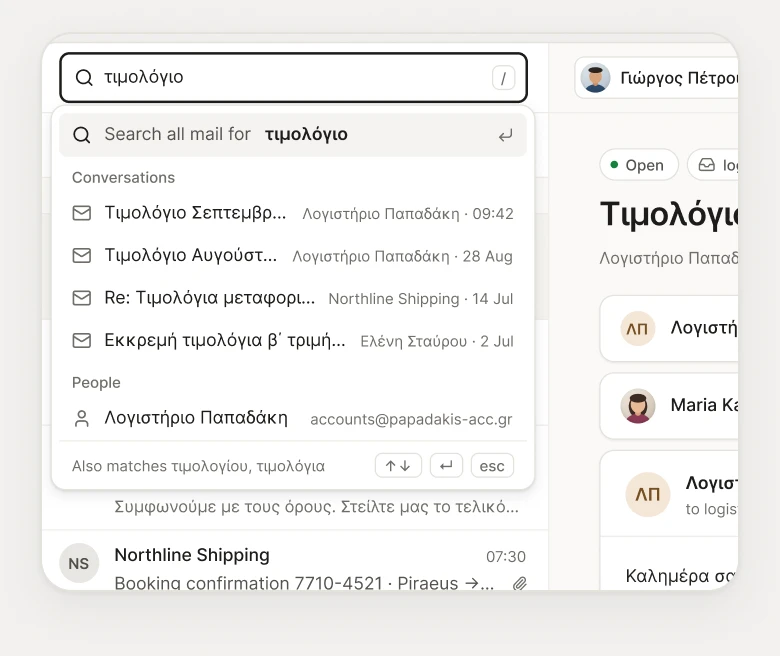Screen dimensions: 780x656
Task: Click Maria avatar picture
Action: (637, 406)
